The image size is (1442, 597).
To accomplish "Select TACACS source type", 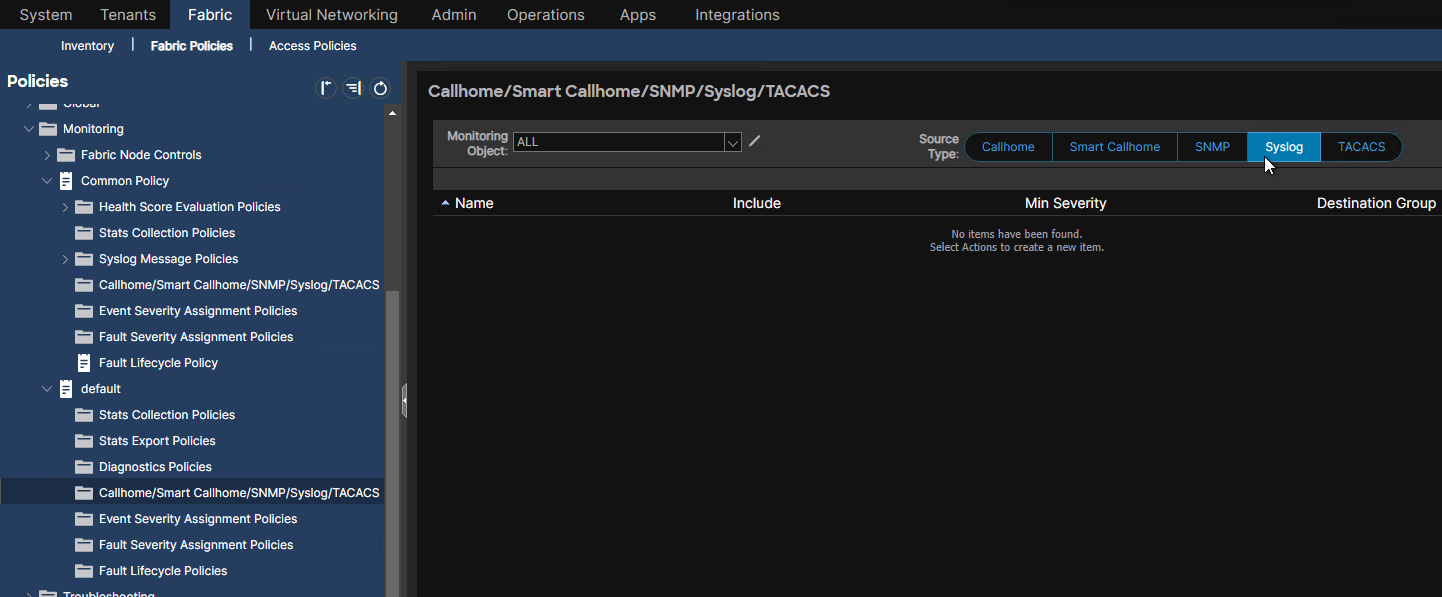I will 1361,147.
